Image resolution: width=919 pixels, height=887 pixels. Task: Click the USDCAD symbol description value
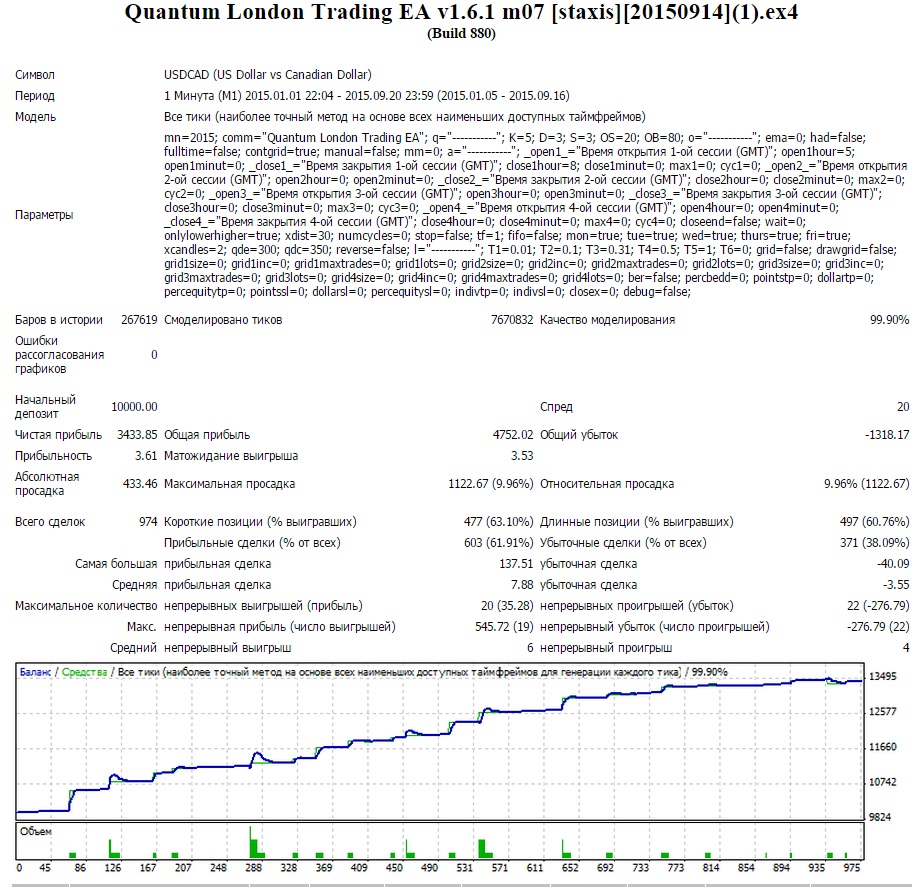pos(268,74)
